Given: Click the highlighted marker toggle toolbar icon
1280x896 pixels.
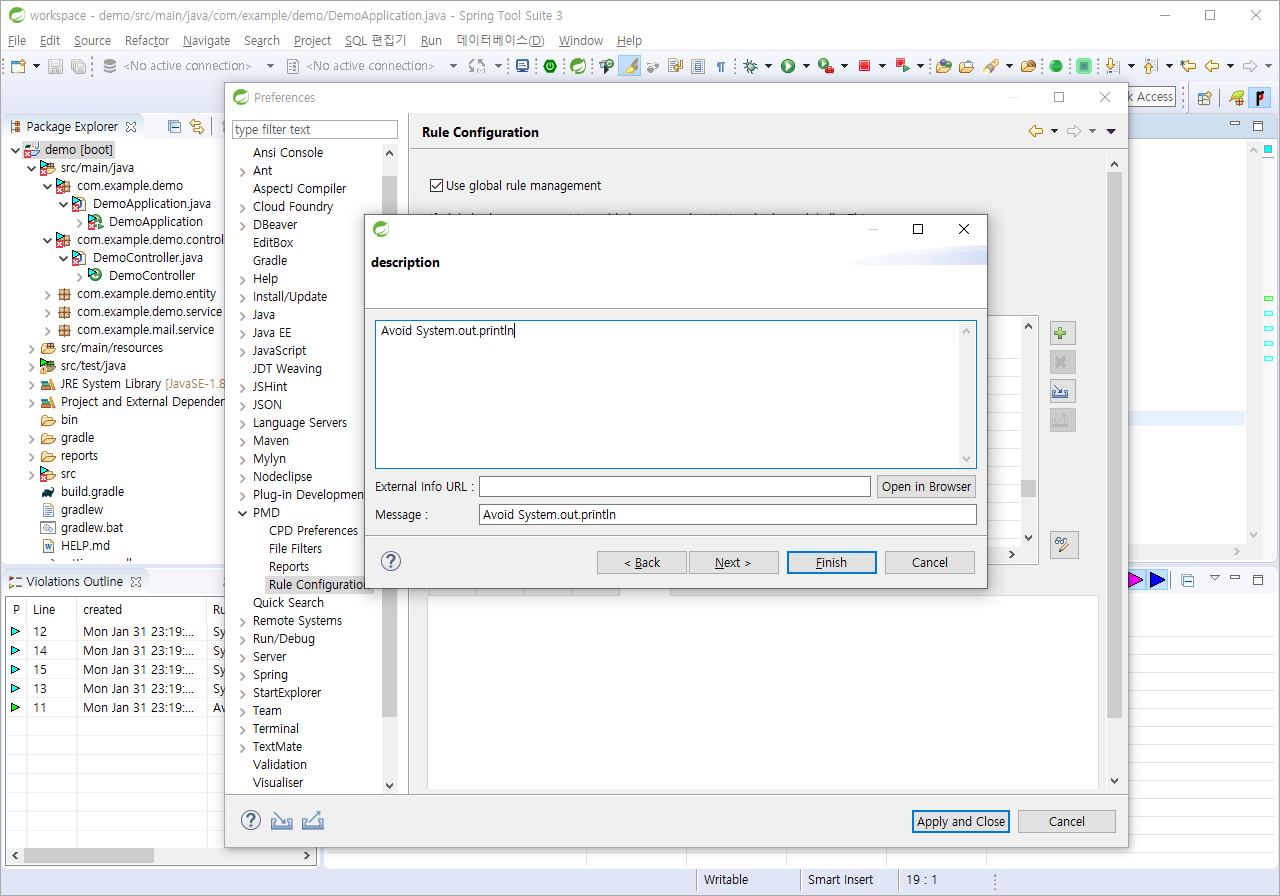Looking at the screenshot, I should [x=629, y=66].
